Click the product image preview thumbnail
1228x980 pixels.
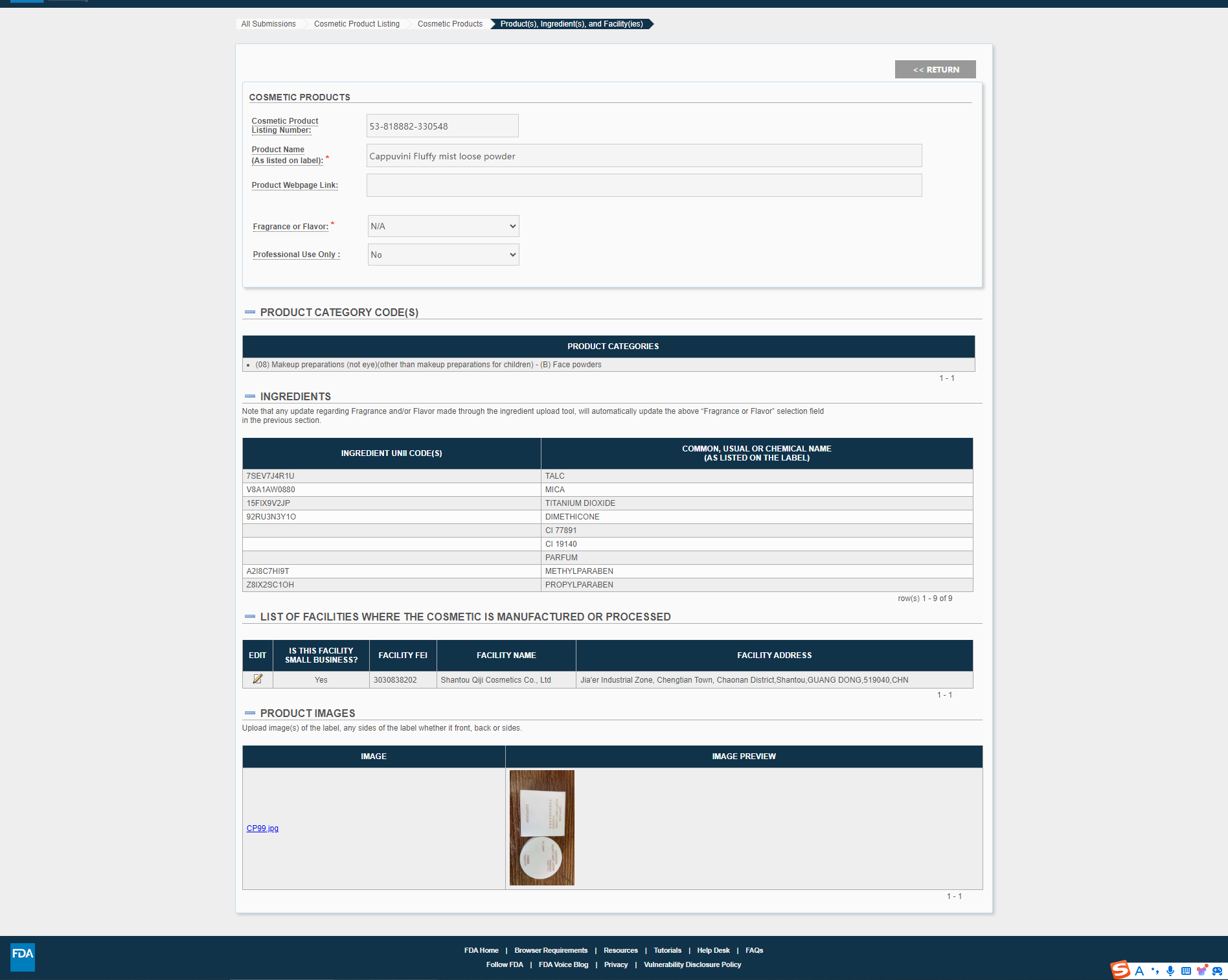541,827
